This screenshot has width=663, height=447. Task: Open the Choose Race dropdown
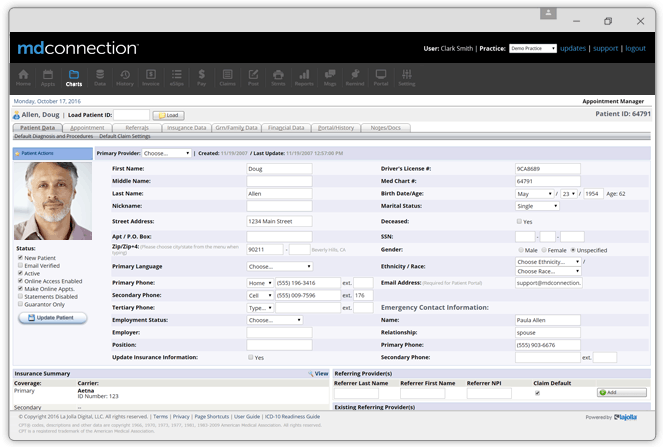tap(548, 271)
